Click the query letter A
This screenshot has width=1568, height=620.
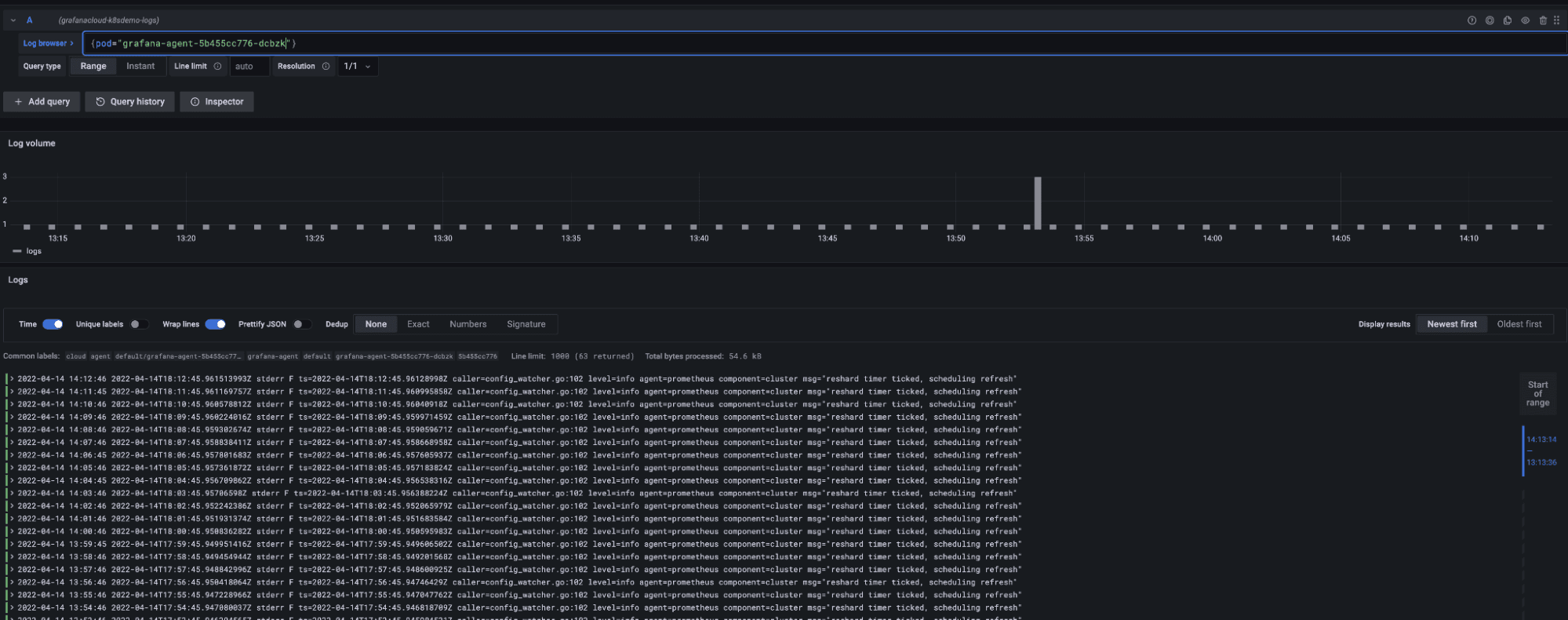point(30,20)
